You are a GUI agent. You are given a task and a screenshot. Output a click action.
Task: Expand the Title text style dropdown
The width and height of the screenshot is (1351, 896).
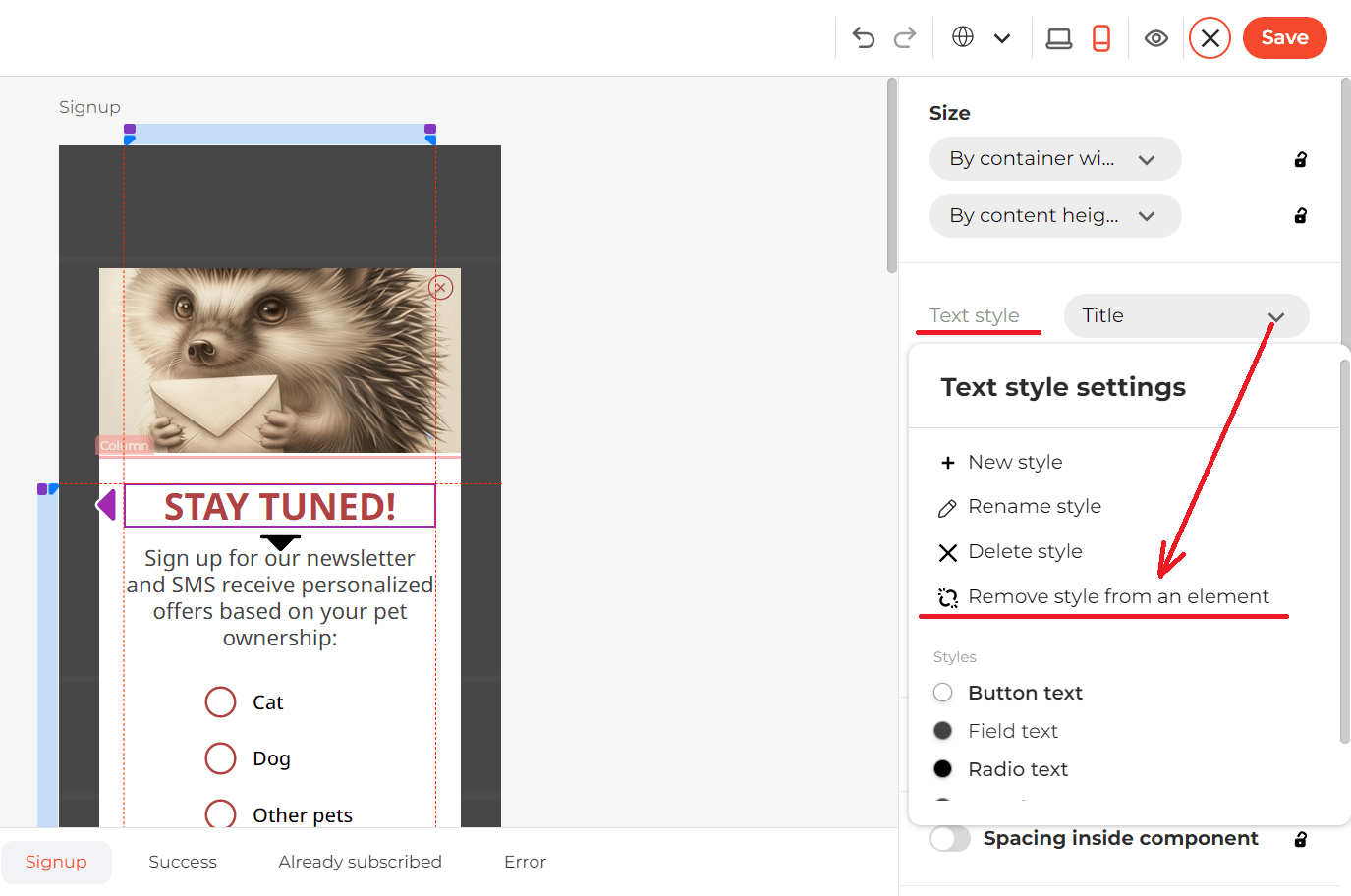click(1186, 315)
